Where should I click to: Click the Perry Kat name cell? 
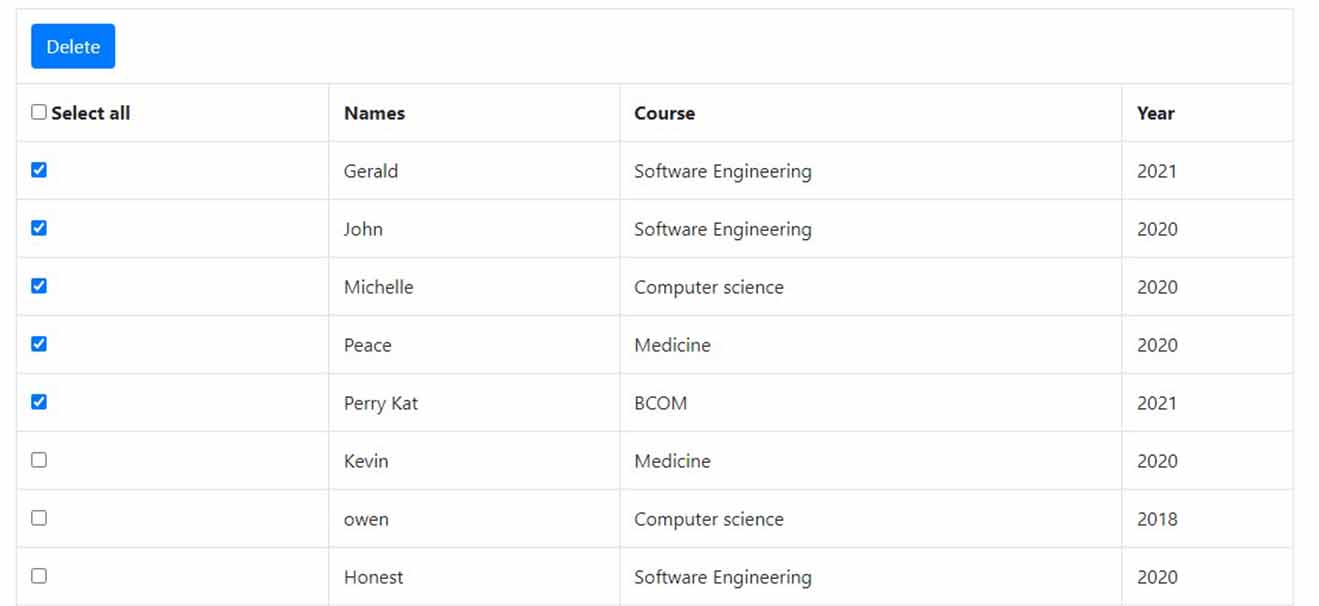[381, 403]
